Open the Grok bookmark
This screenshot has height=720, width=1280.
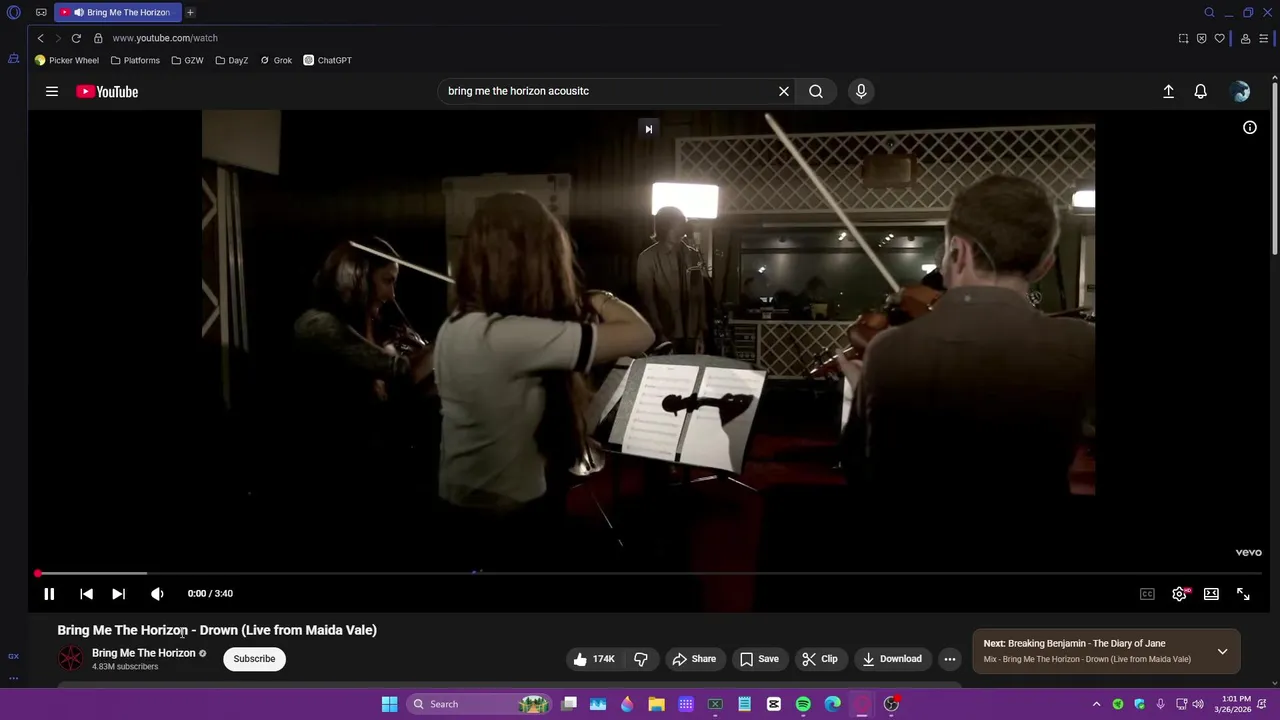coord(276,60)
